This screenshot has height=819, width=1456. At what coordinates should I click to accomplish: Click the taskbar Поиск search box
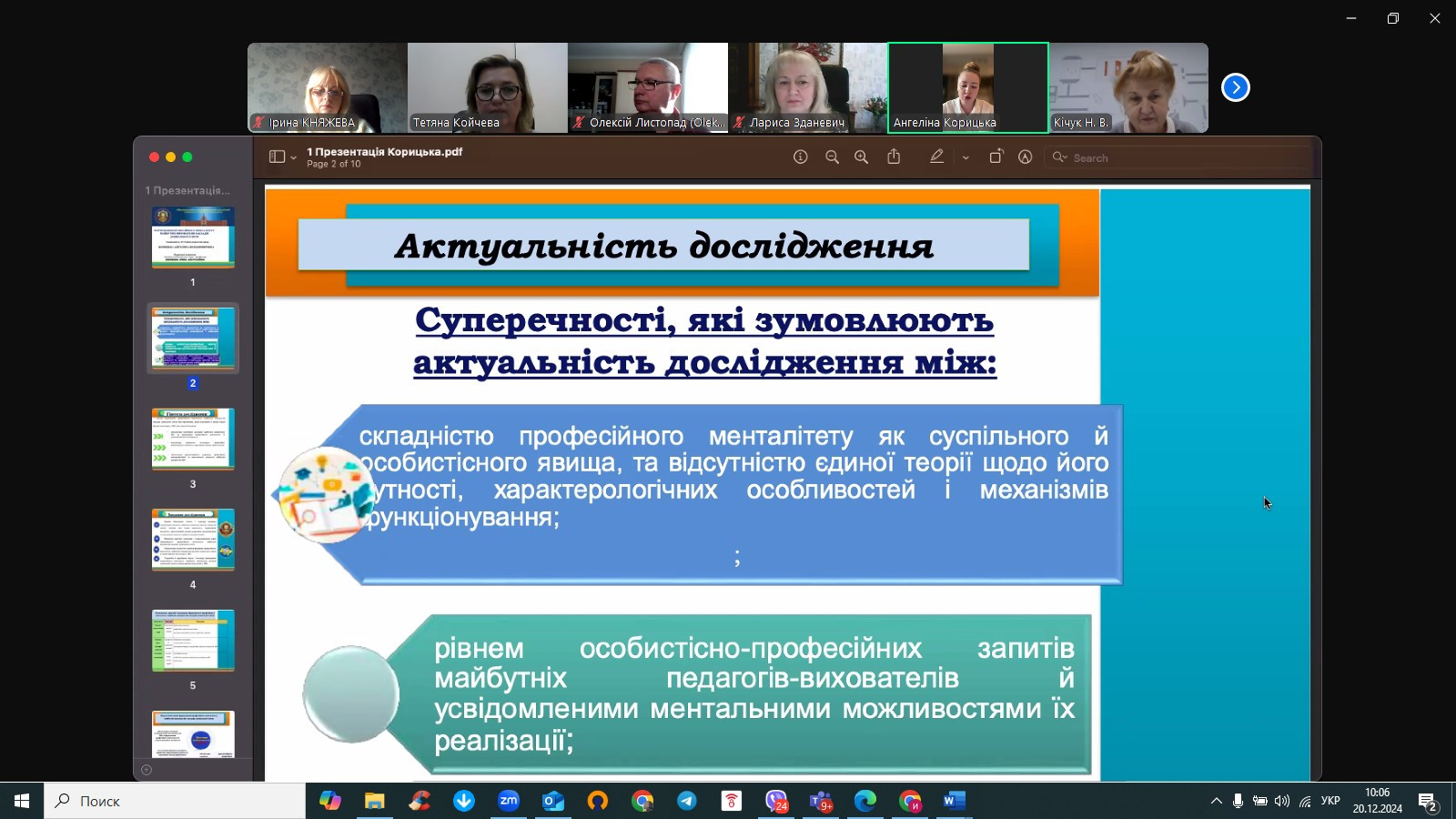[x=175, y=801]
